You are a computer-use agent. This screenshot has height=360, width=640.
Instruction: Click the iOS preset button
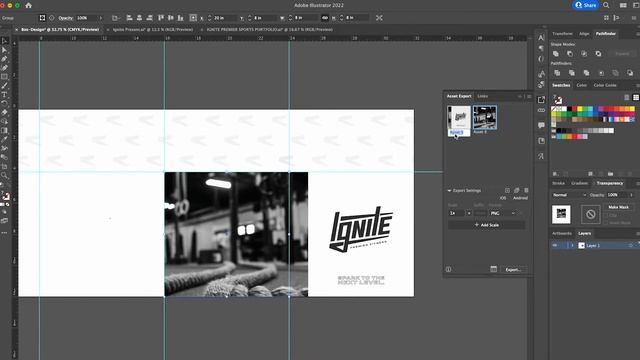(503, 198)
